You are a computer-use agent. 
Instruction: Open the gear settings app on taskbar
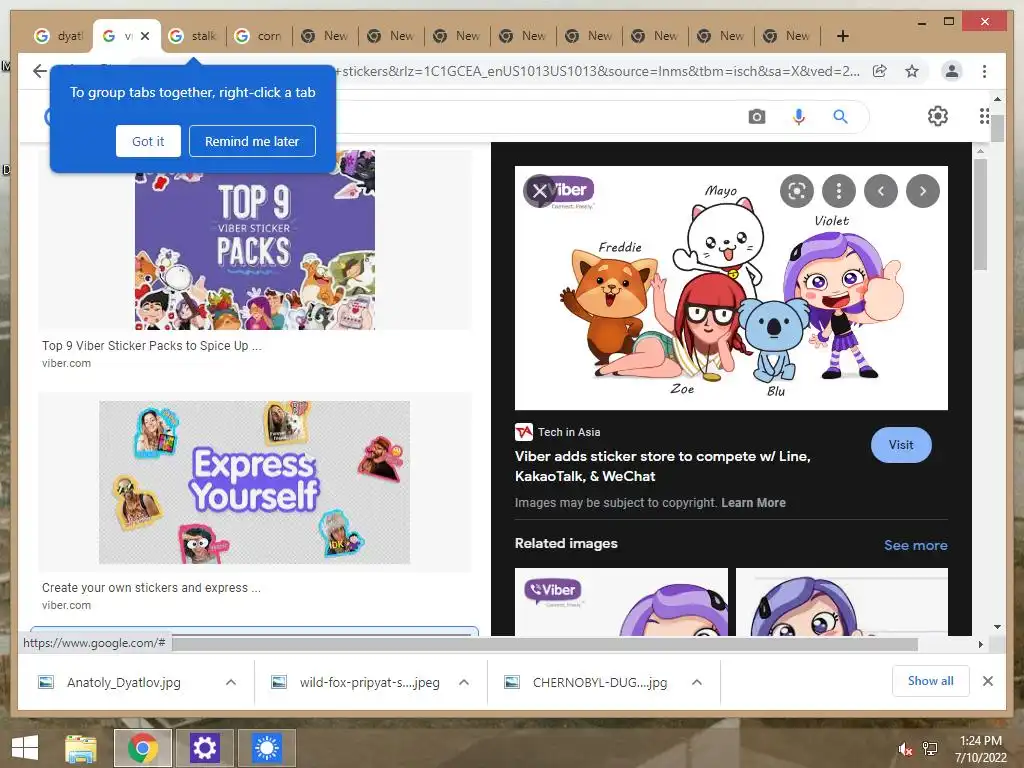[x=204, y=748]
